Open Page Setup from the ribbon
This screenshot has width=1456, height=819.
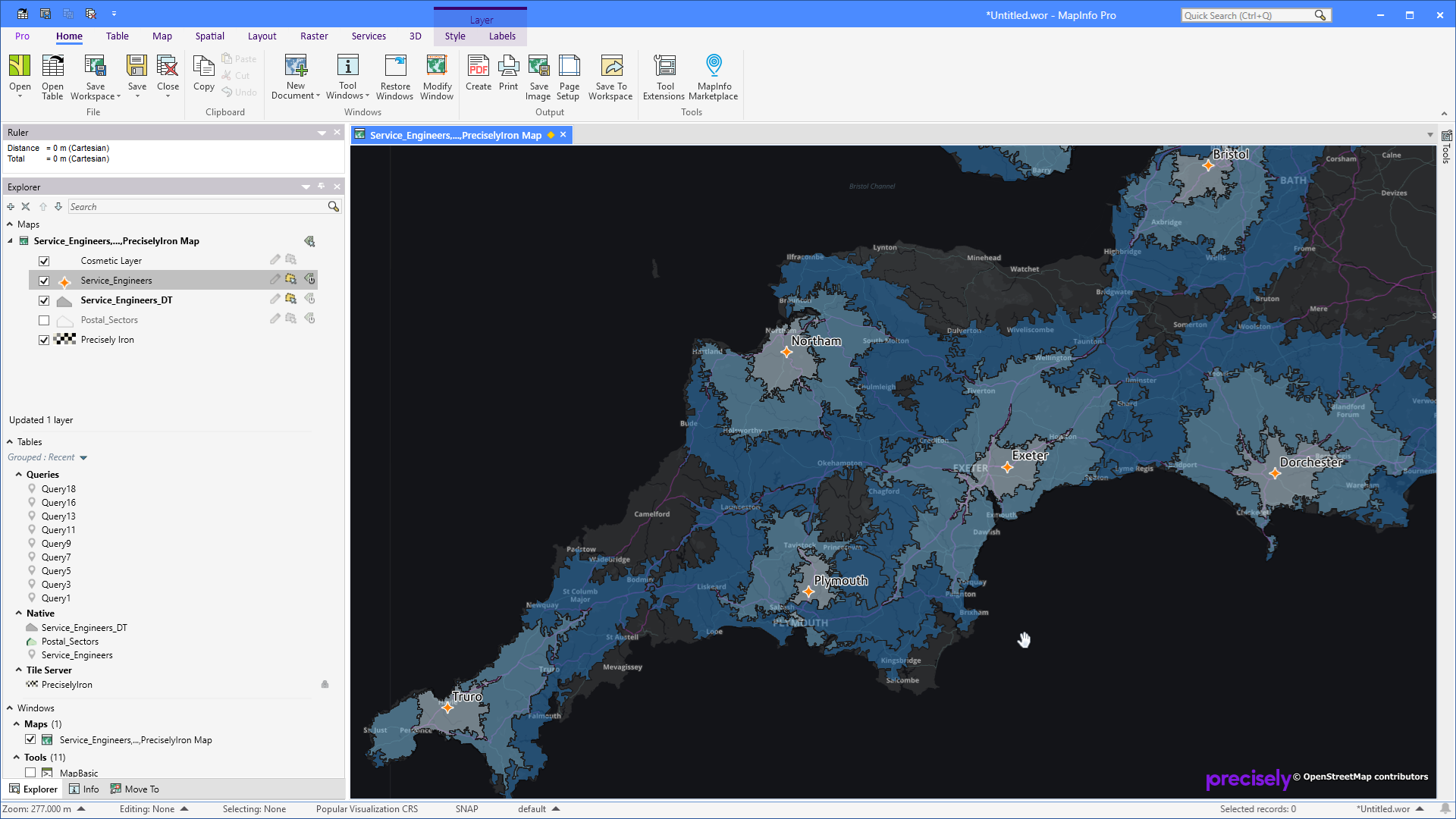pyautogui.click(x=569, y=66)
